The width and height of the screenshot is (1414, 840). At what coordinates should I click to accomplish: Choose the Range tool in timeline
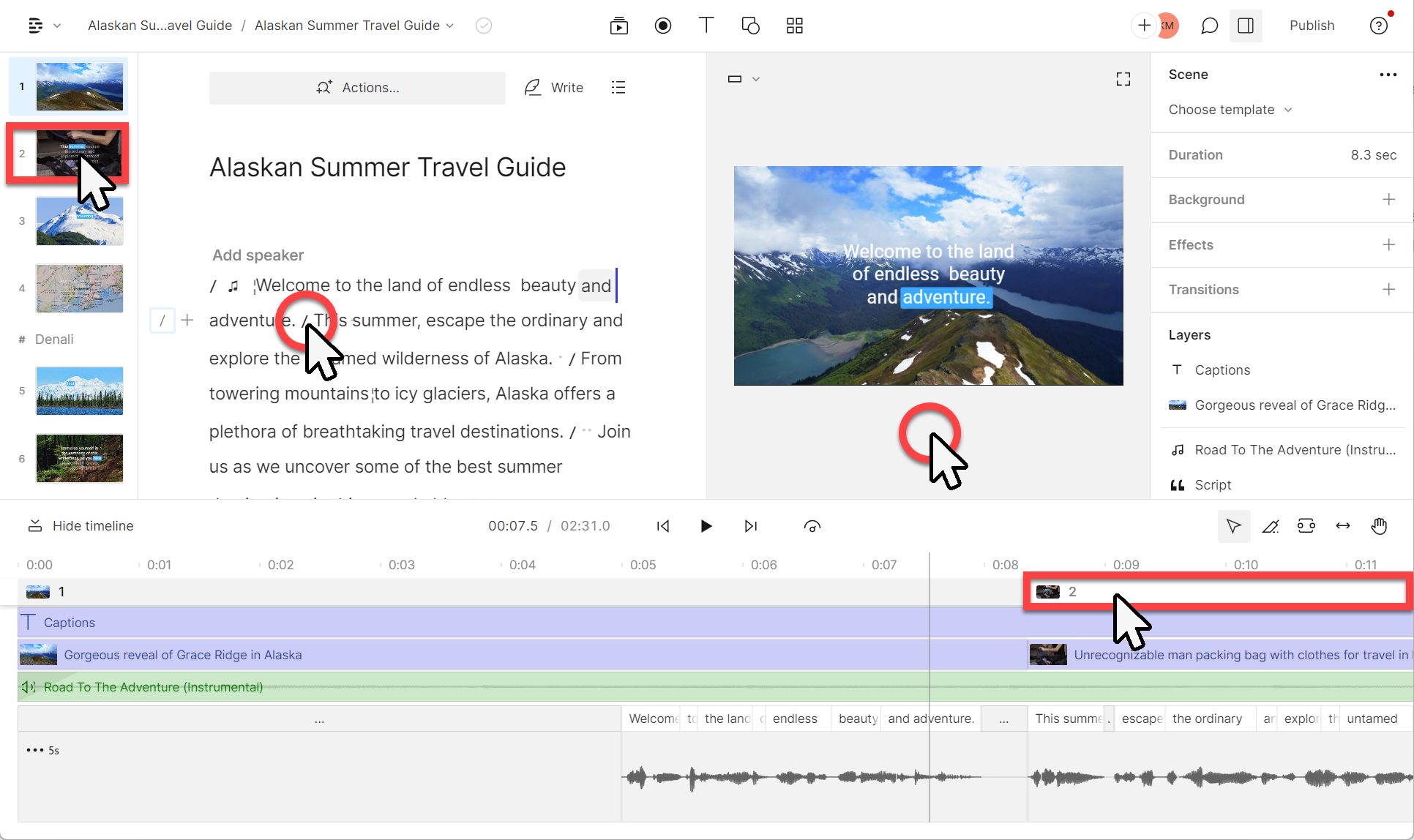(x=1306, y=526)
